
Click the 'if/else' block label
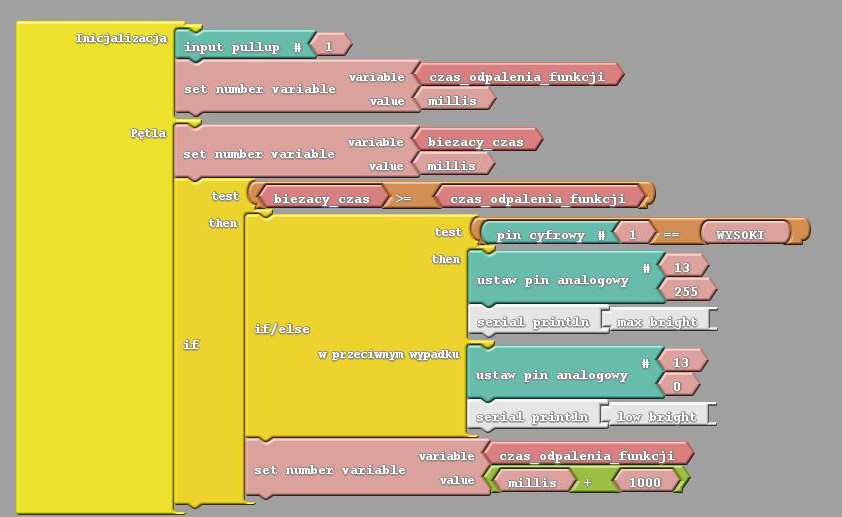point(282,328)
